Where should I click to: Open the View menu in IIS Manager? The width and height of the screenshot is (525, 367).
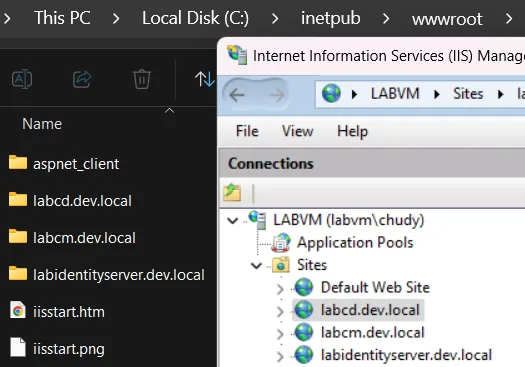[x=298, y=131]
